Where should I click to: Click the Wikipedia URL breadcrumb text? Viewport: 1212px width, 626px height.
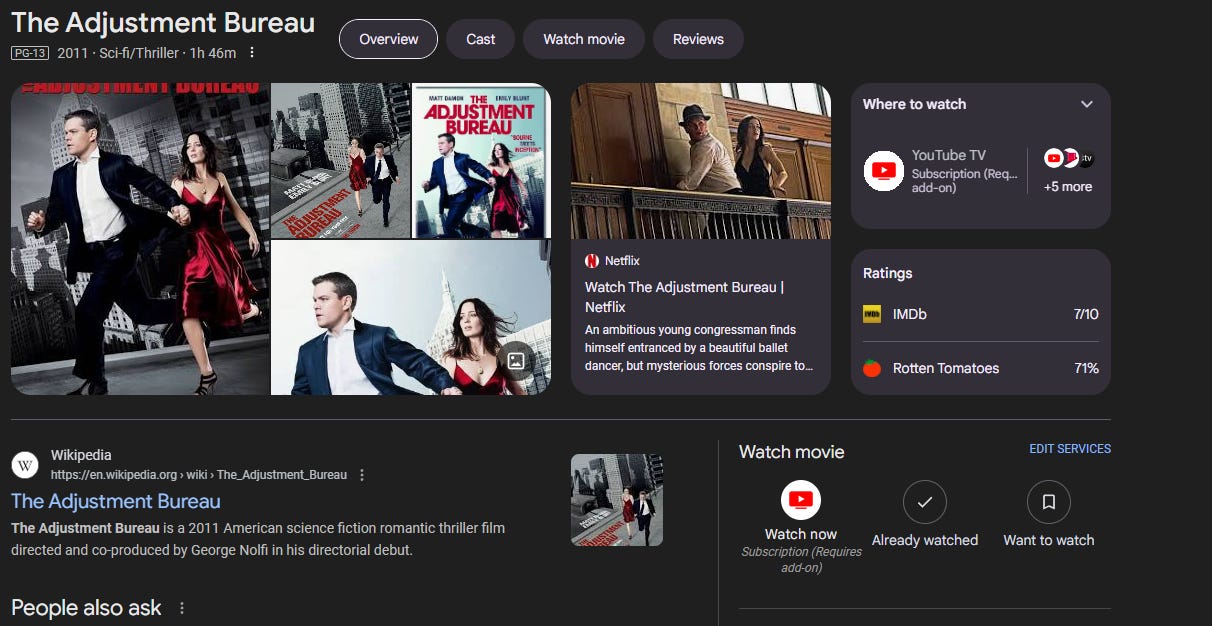click(x=199, y=475)
